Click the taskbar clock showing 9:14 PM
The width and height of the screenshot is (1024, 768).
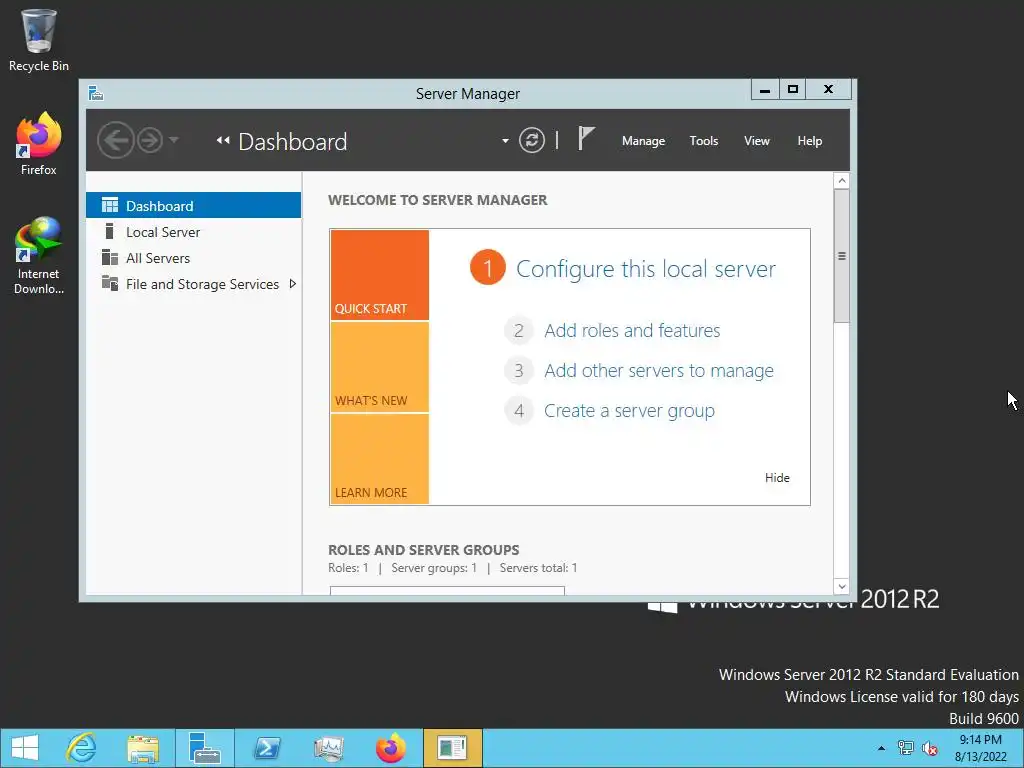point(980,748)
